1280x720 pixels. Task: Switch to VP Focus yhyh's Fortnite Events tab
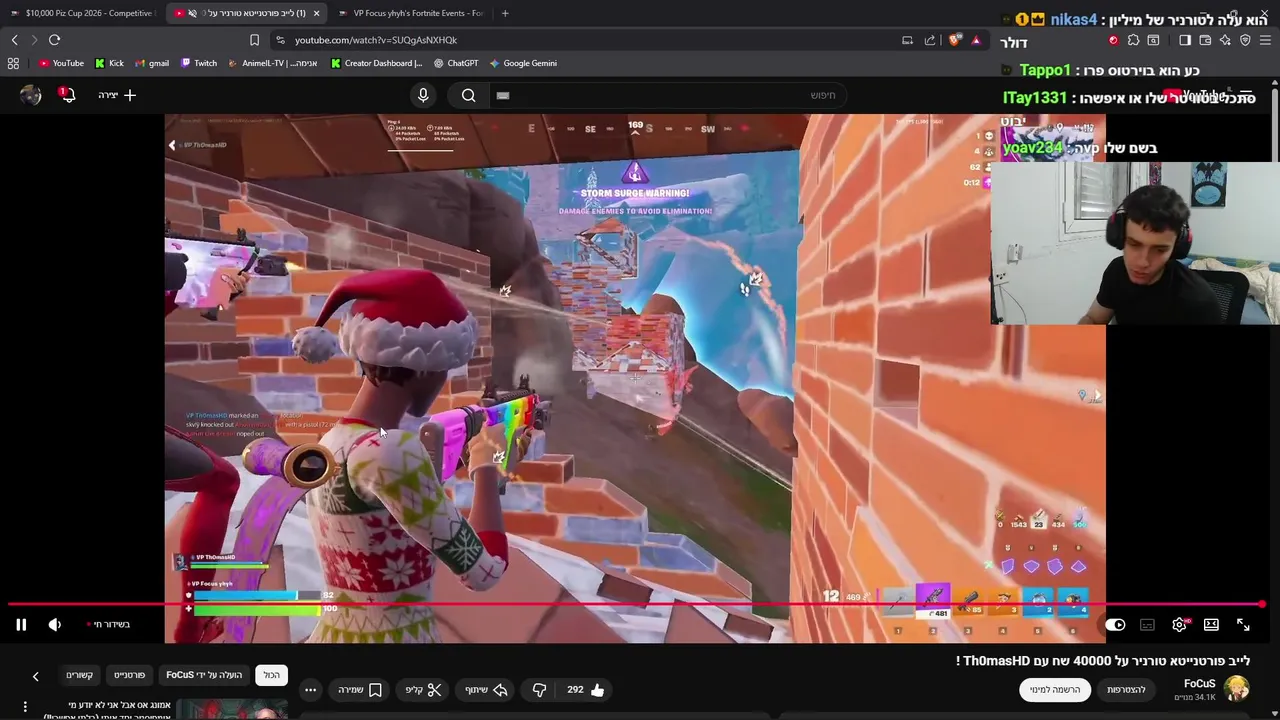point(410,13)
